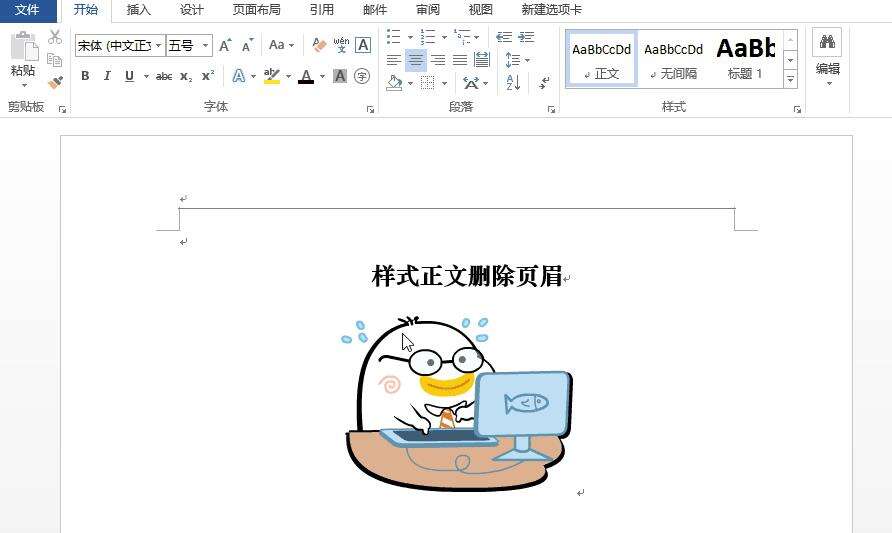Expand the styles gallery more button
Image resolution: width=892 pixels, height=533 pixels.
coord(790,79)
